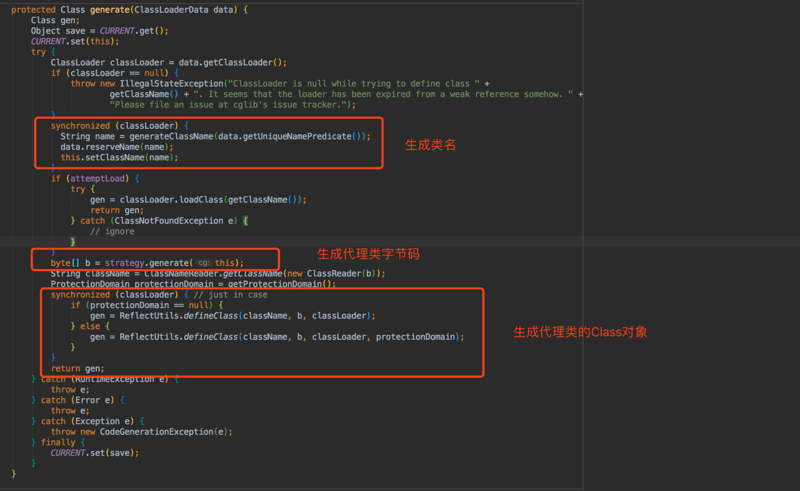
Task: Click the string 'It seems that the loader has been expired'
Action: 309,94
